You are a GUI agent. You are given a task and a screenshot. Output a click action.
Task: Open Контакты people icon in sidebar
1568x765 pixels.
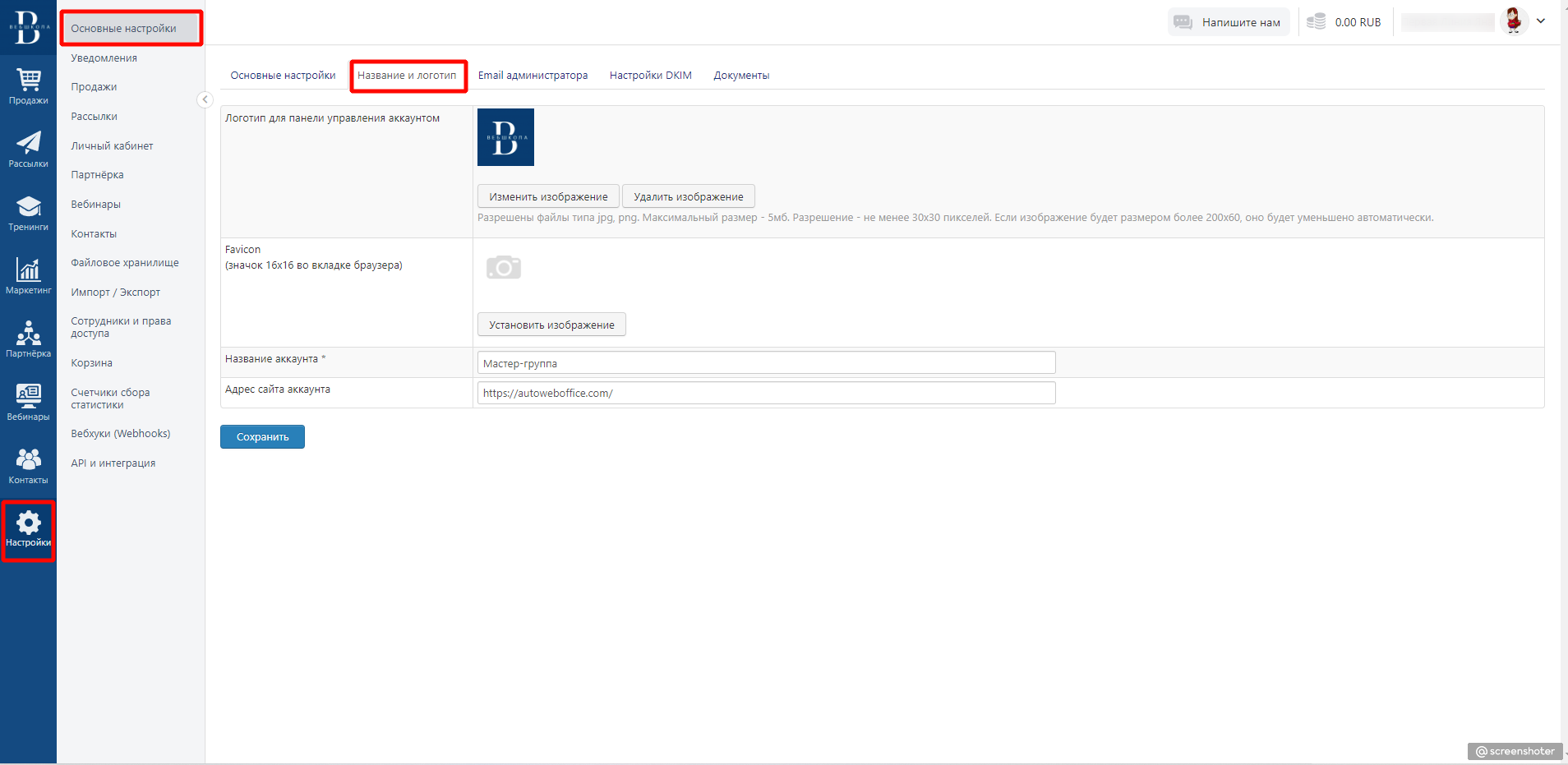28,459
